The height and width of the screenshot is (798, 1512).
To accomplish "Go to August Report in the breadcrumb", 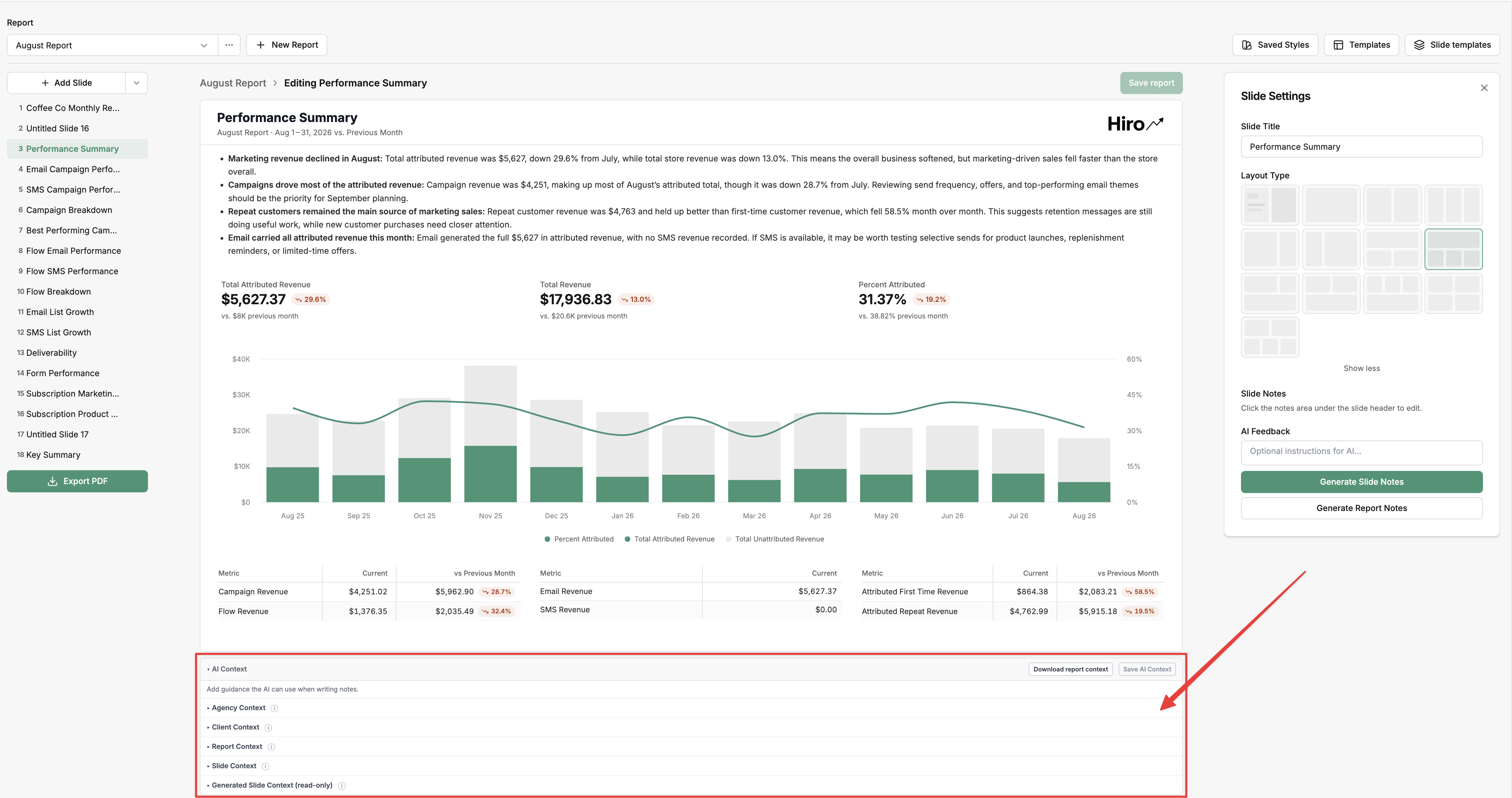I will click(232, 83).
